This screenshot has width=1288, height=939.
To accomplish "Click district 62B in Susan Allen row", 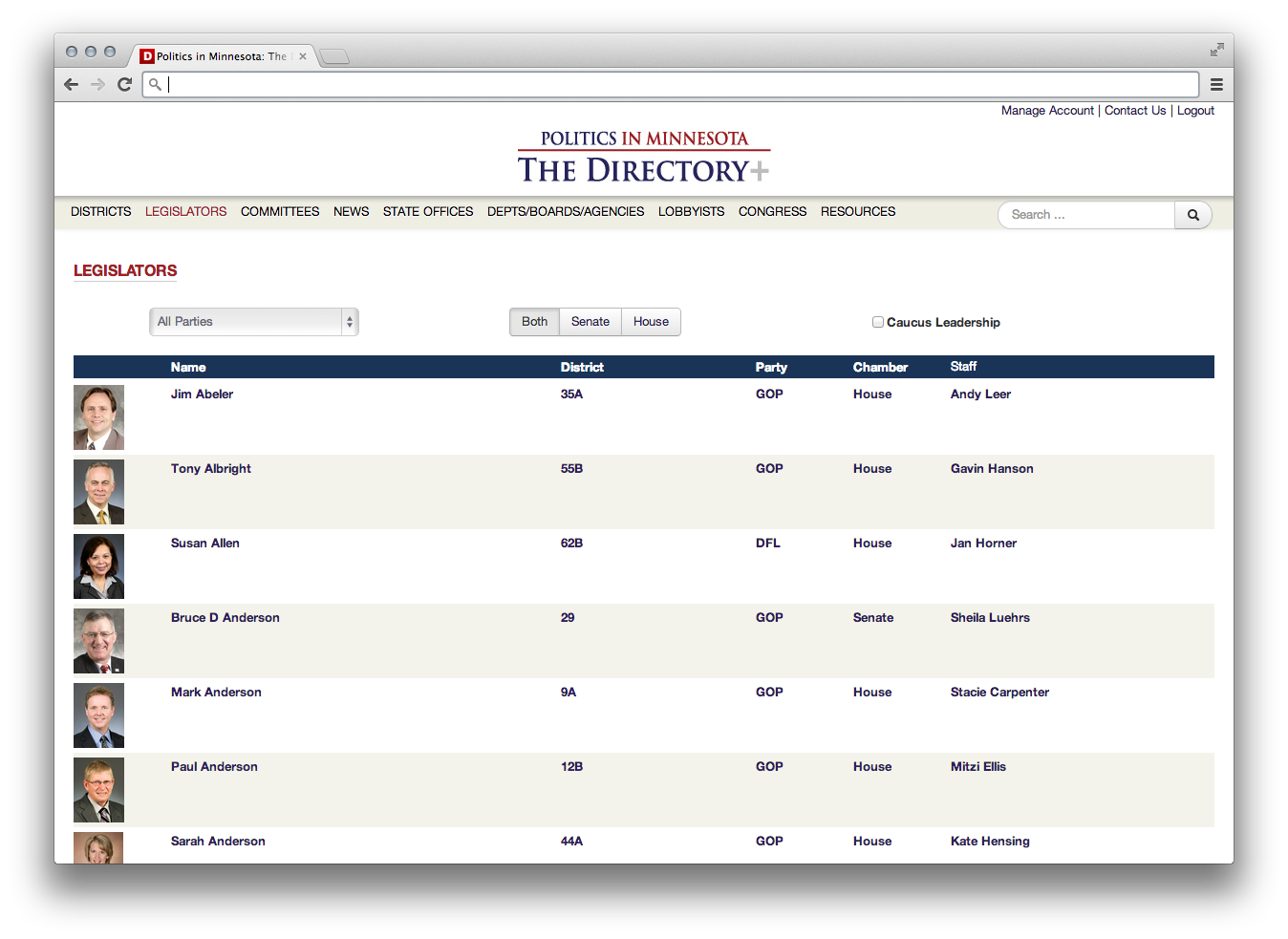I will (x=571, y=543).
